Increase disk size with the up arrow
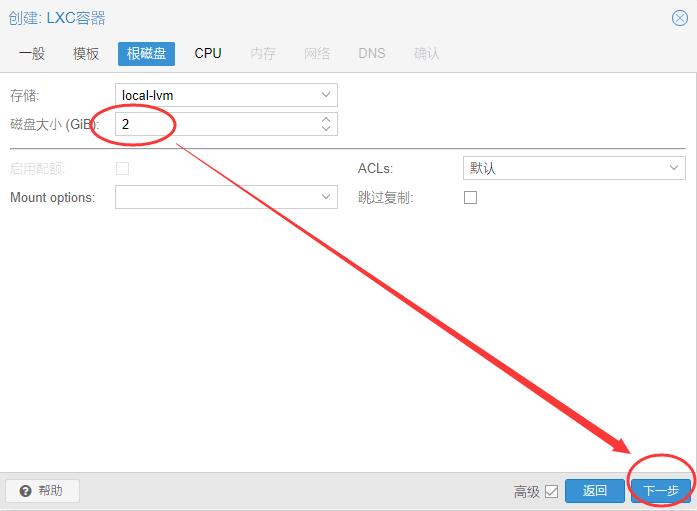The height and width of the screenshot is (511, 697). tap(326, 120)
